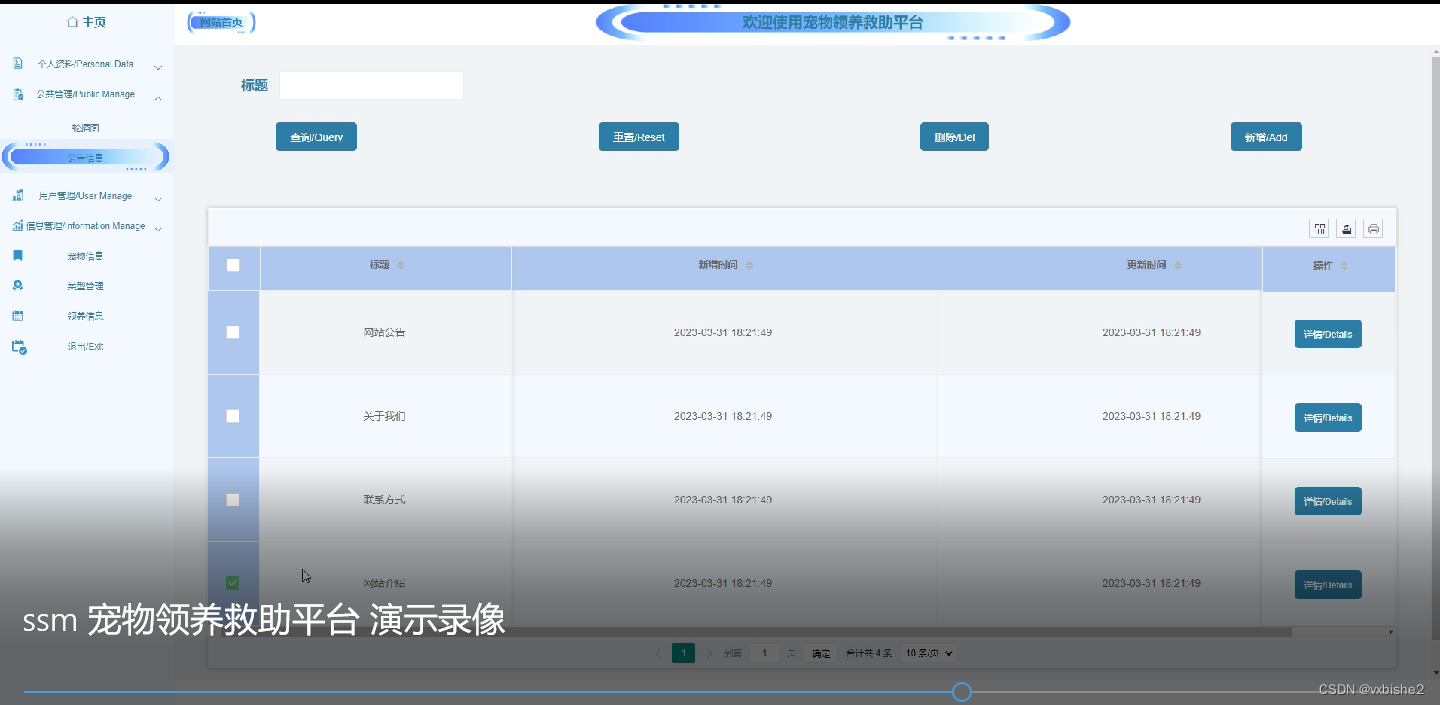Go to previous page arrow
This screenshot has width=1440, height=705.
pos(658,653)
